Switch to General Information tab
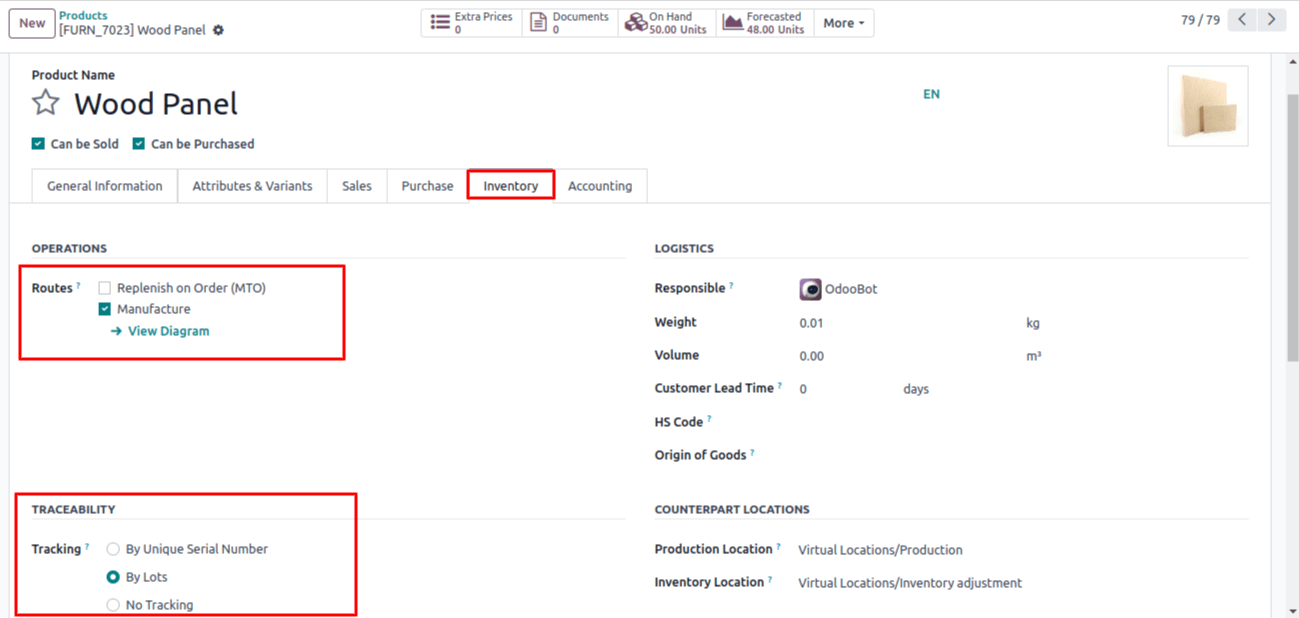Image resolution: width=1299 pixels, height=618 pixels. [105, 186]
